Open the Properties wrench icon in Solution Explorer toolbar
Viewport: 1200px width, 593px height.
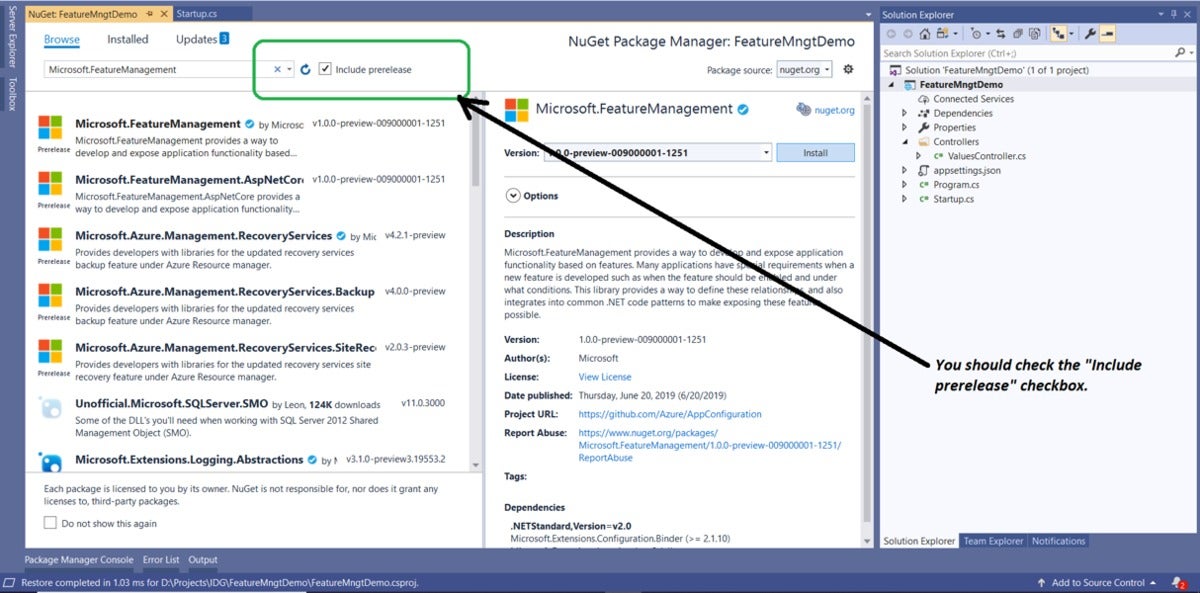point(1090,34)
